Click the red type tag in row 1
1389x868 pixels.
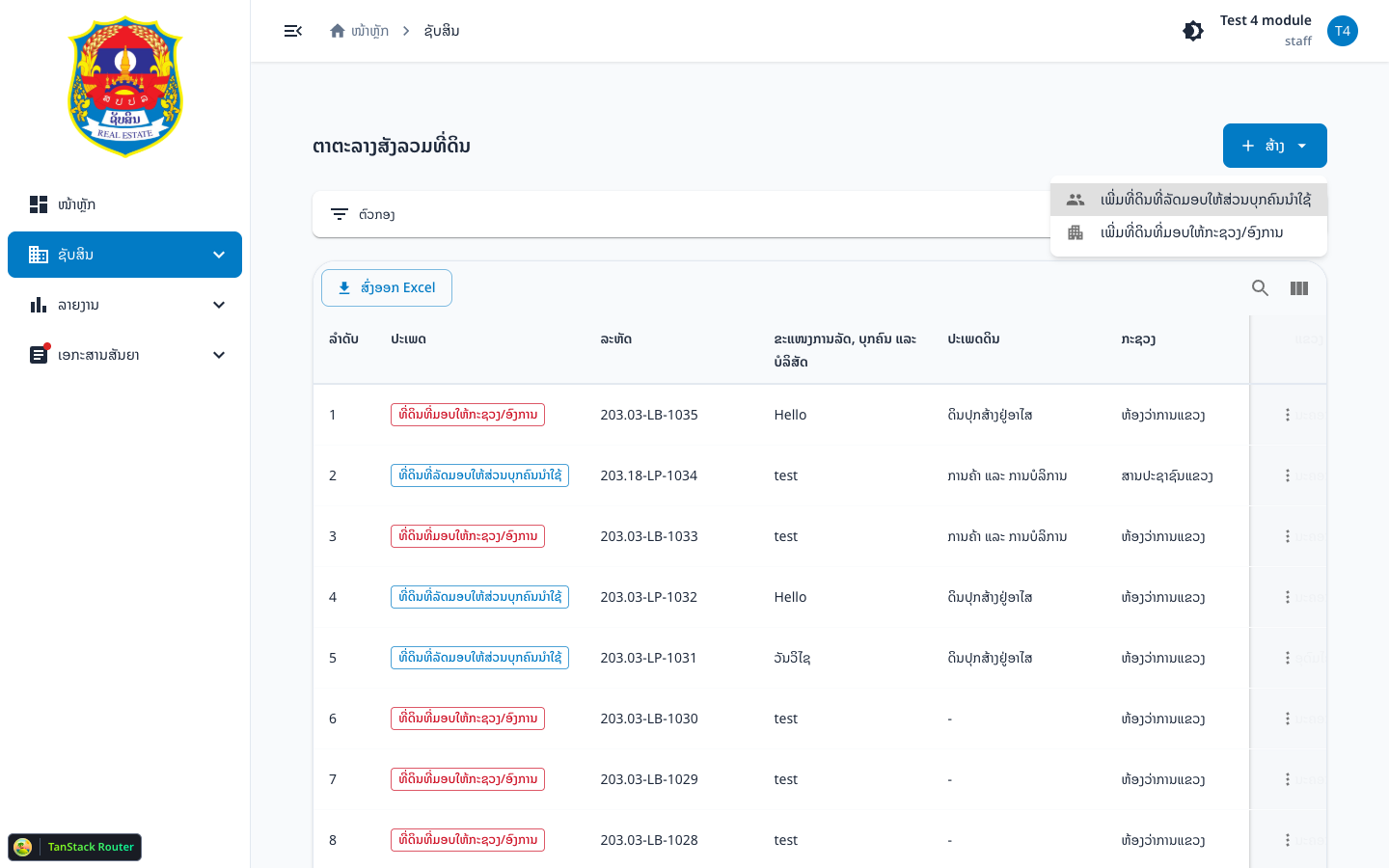click(468, 415)
